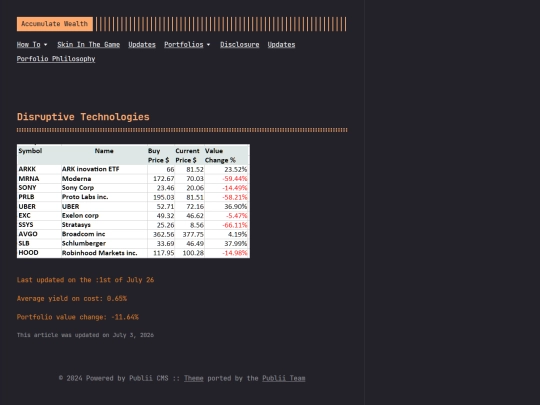Click the Symbol column header
Image resolution: width=540 pixels, height=405 pixels.
(30, 151)
